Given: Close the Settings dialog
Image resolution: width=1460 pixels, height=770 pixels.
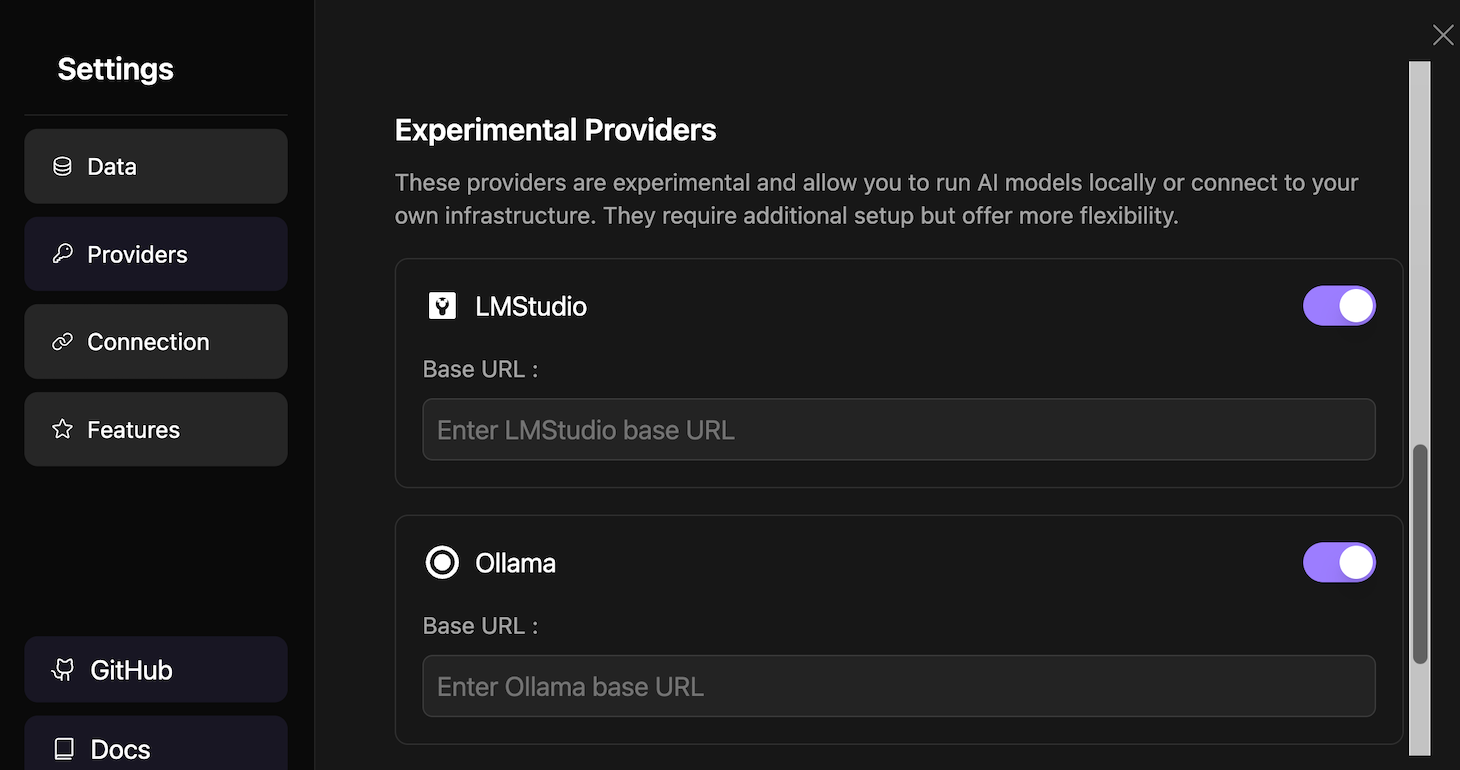Looking at the screenshot, I should 1442,35.
